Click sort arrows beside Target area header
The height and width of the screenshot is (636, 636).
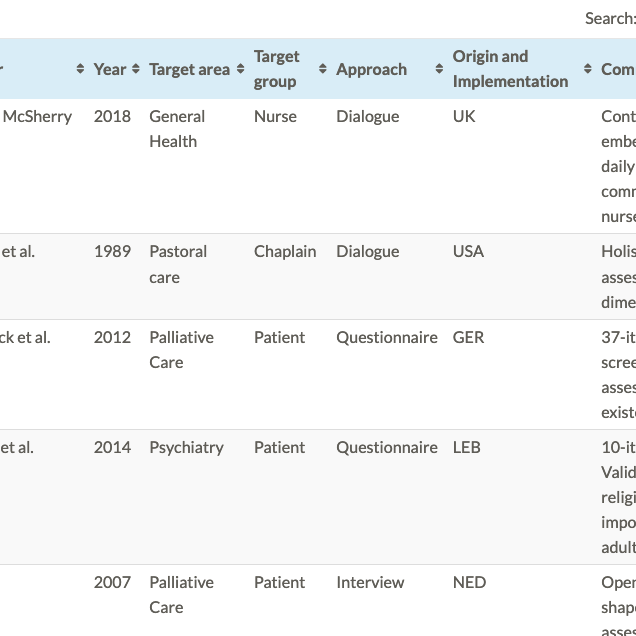[241, 69]
